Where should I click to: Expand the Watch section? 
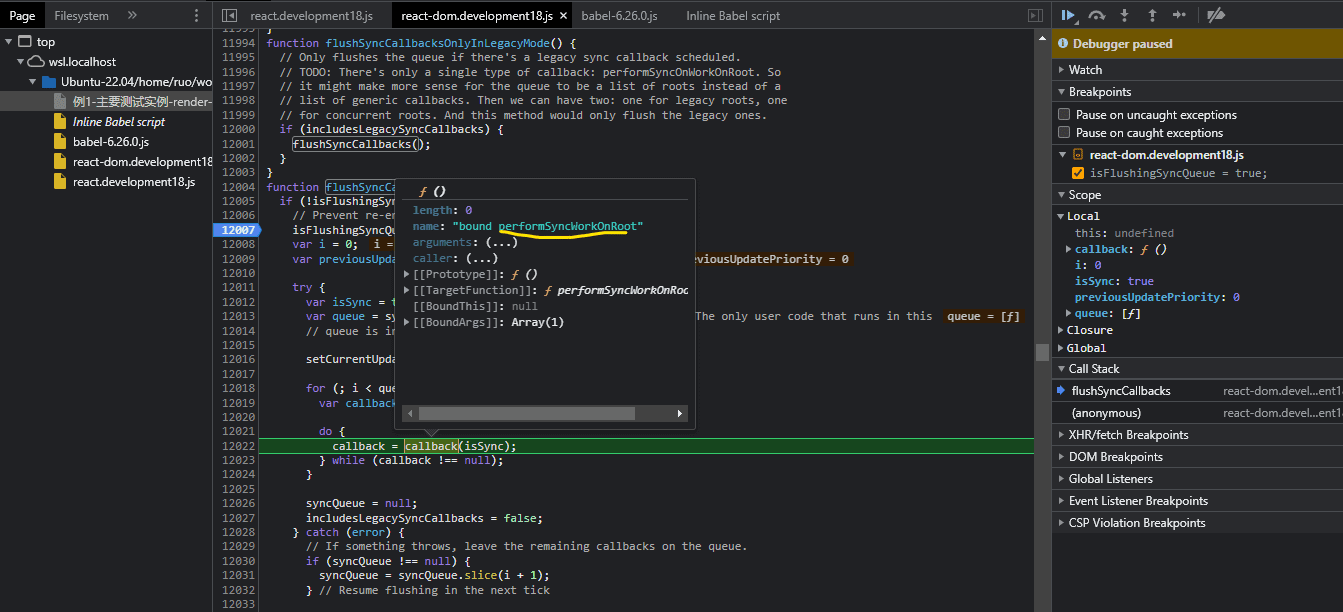point(1085,70)
